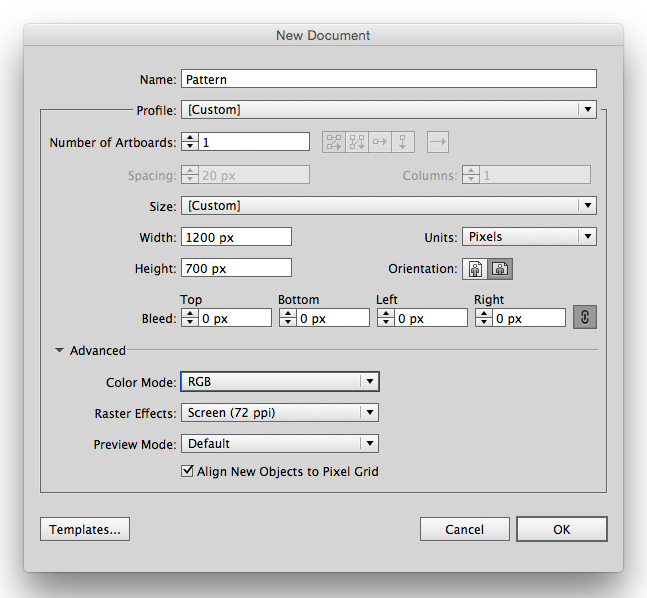Click the Number of Artboards stepper arrows
This screenshot has width=647, height=598.
click(189, 142)
